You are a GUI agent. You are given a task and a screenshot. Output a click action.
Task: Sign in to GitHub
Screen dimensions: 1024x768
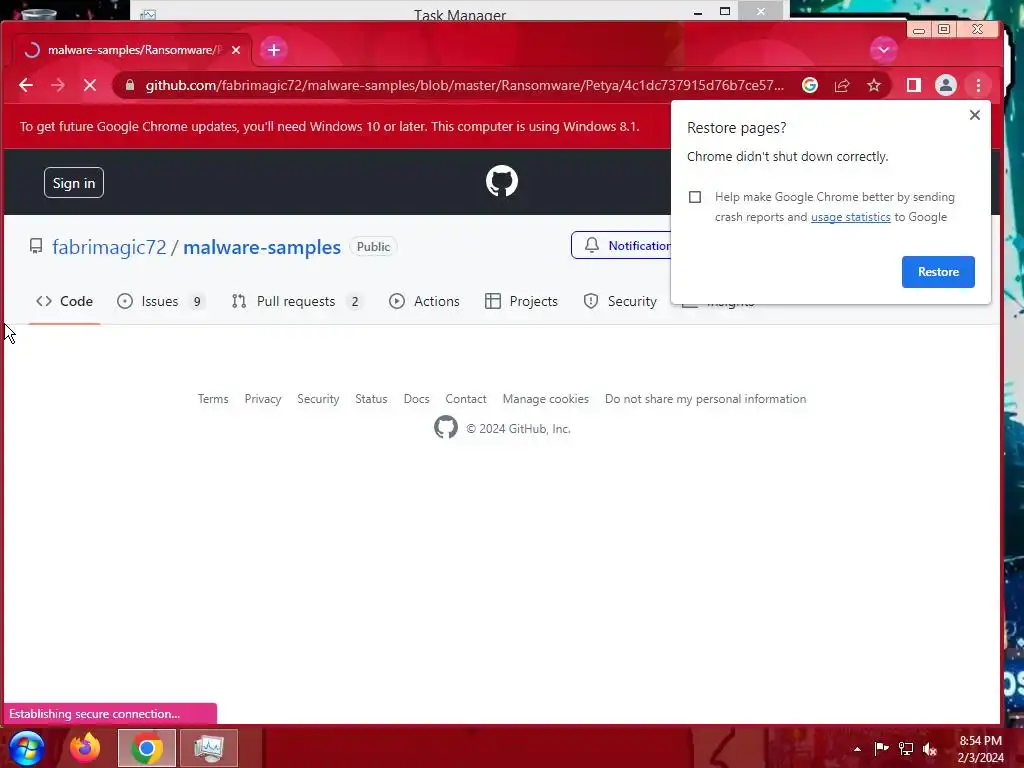(x=74, y=183)
